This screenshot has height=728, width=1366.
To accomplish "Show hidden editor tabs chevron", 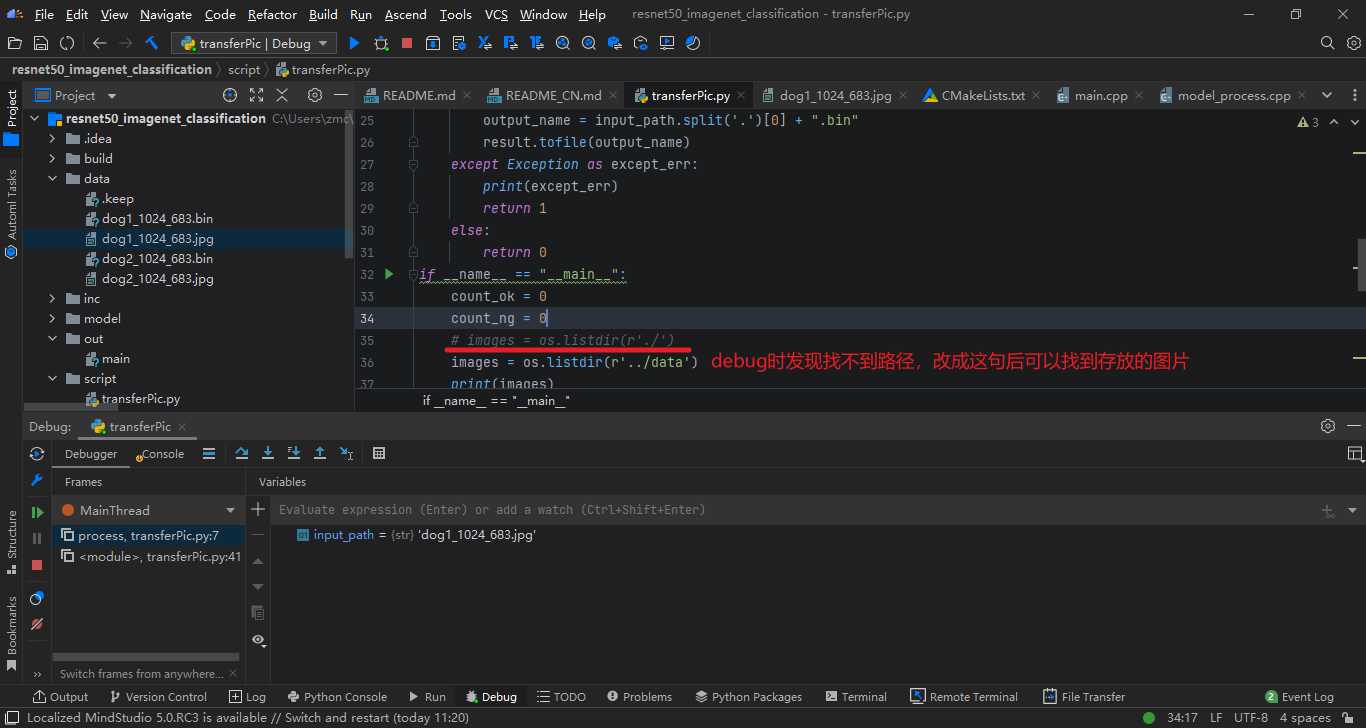I will tap(1327, 95).
